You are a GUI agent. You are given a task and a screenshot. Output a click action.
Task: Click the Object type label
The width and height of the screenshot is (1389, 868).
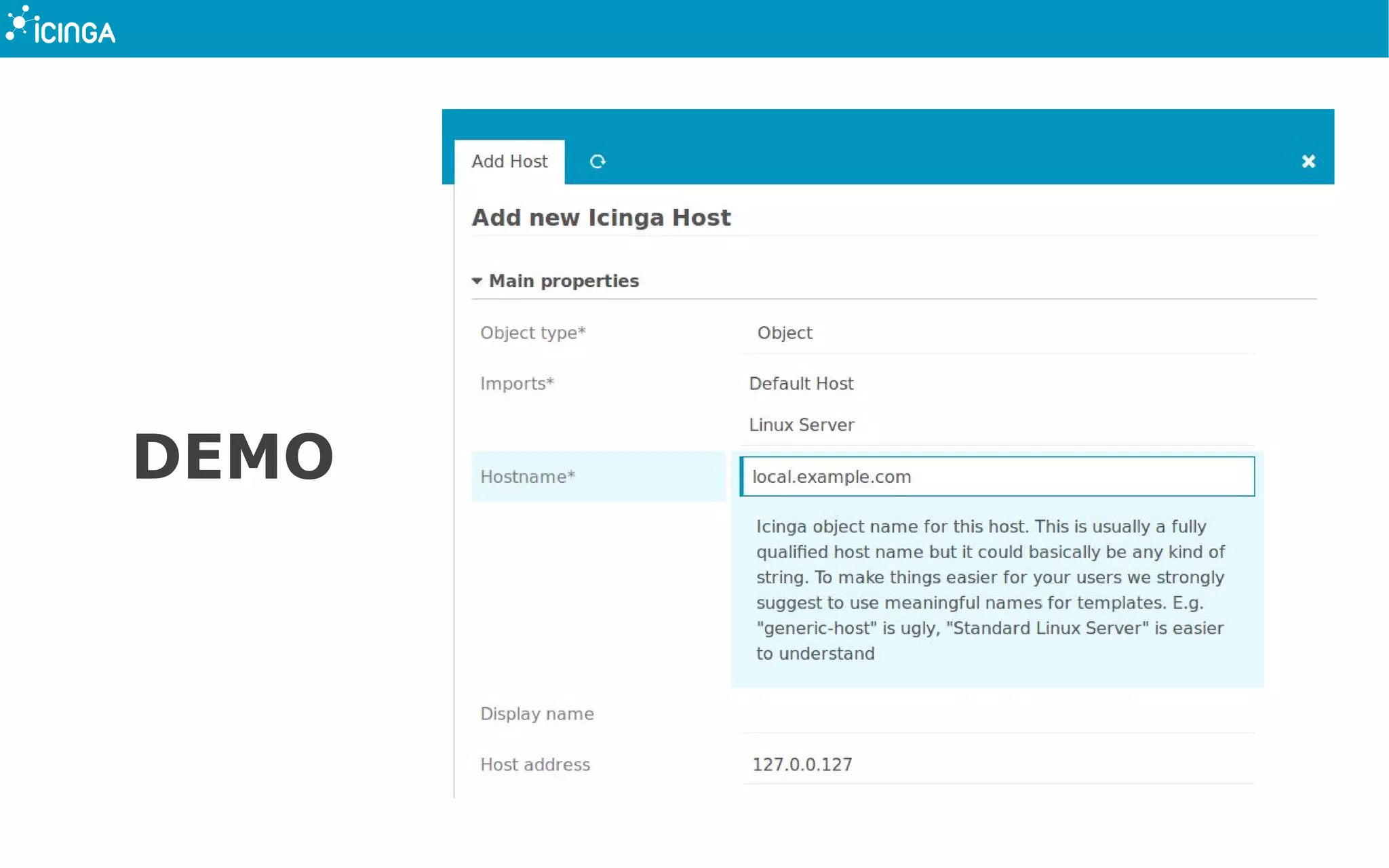532,333
